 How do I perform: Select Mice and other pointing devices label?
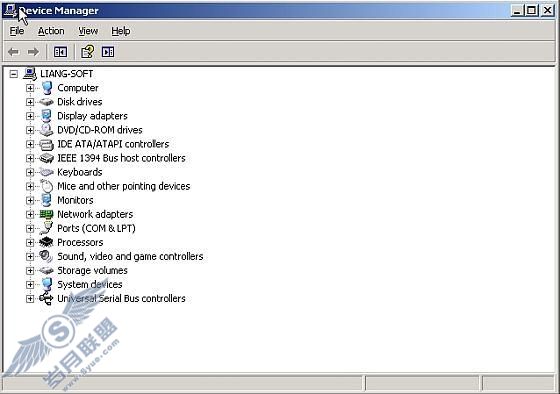124,186
